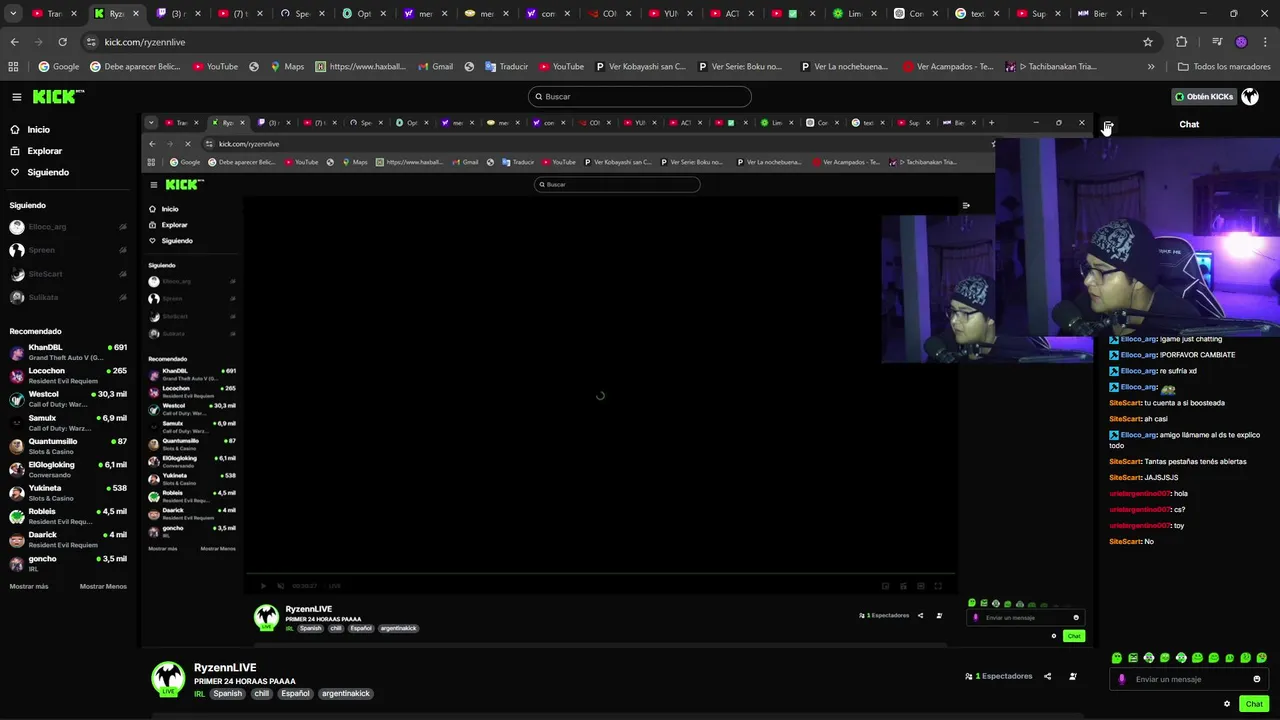Select the first emote in chat emote row
Image resolution: width=1280 pixels, height=720 pixels.
(x=1117, y=658)
